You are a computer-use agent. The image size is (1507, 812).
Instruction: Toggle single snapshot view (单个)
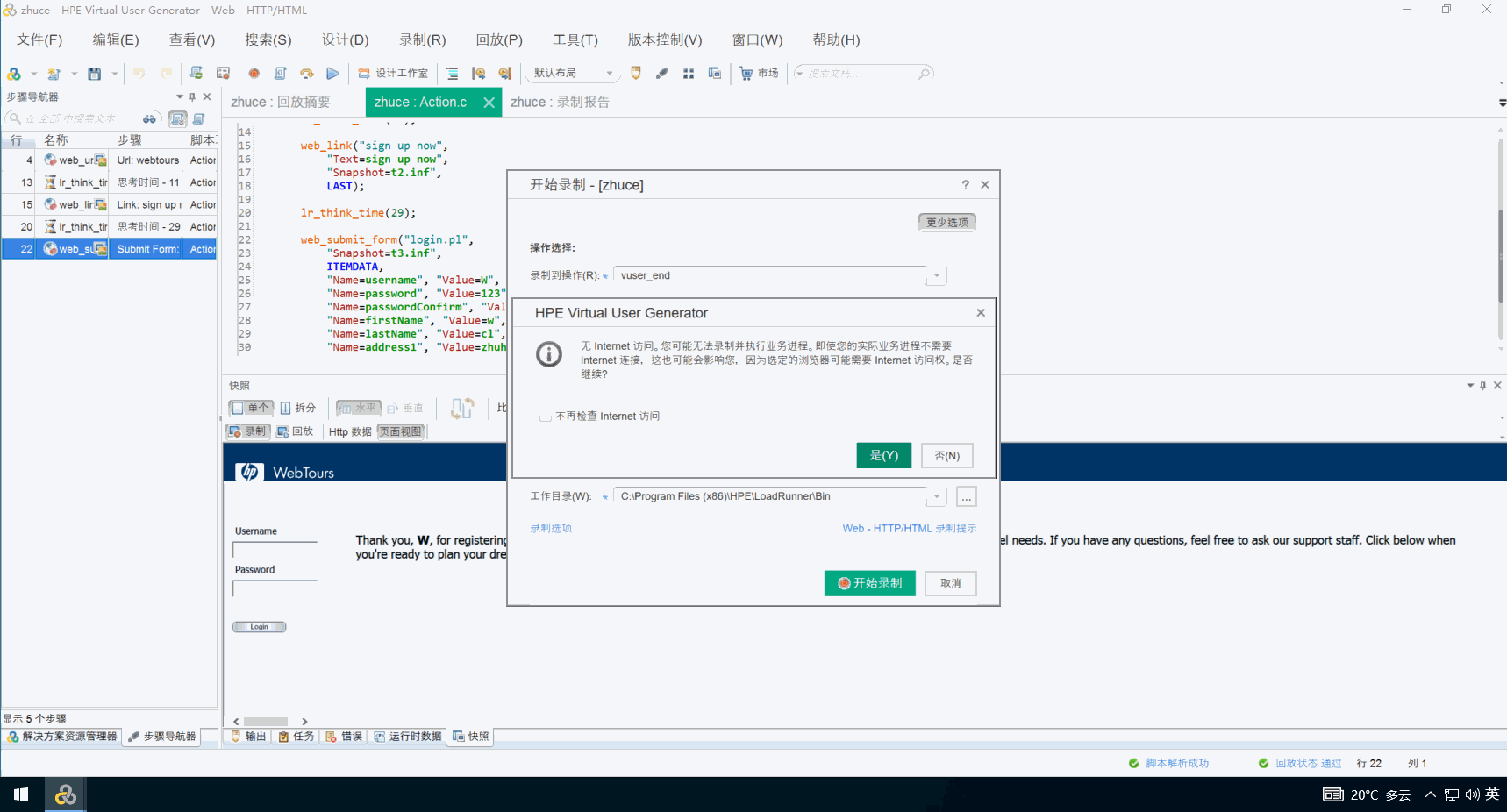(251, 408)
